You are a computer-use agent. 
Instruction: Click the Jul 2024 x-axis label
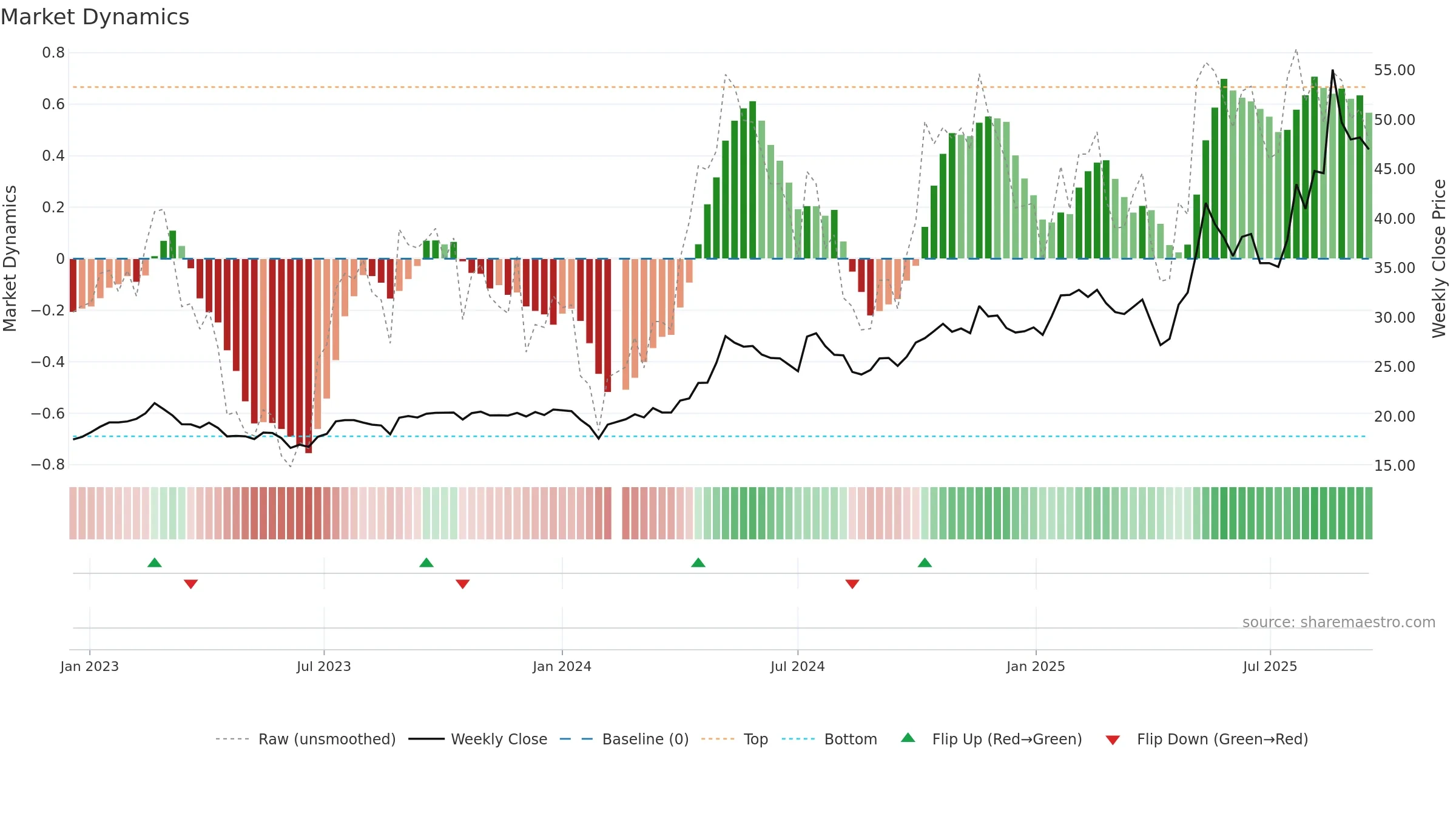tap(798, 666)
